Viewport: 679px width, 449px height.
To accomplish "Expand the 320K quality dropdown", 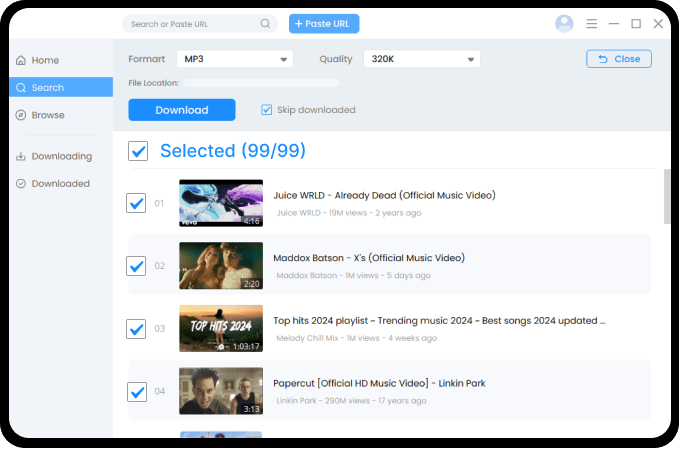I will pos(422,60).
